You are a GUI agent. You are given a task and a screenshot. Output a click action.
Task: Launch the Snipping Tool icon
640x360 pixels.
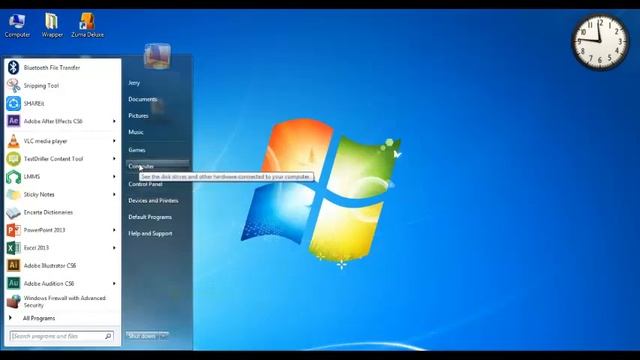(13, 85)
